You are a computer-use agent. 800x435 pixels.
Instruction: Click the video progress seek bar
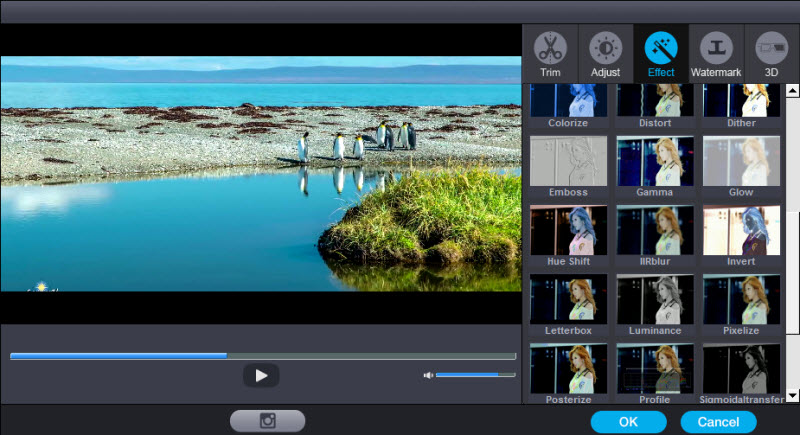click(262, 355)
